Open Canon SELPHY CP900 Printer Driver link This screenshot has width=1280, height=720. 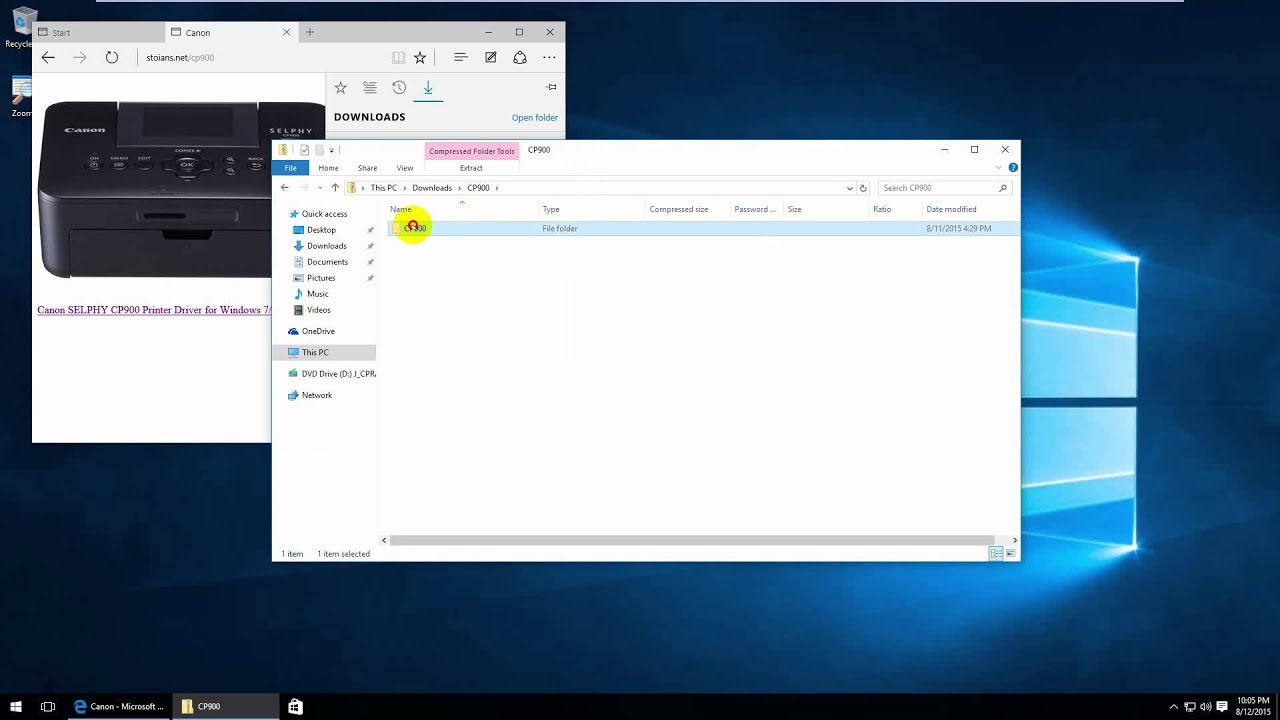pos(154,310)
